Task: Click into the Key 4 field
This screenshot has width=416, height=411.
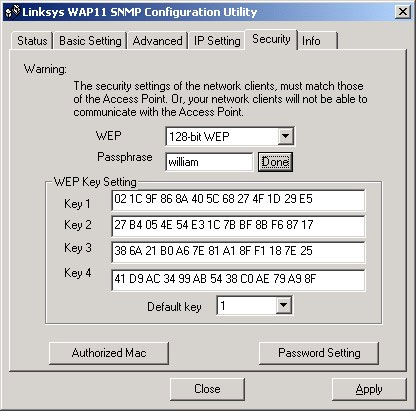Action: pyautogui.click(x=238, y=280)
